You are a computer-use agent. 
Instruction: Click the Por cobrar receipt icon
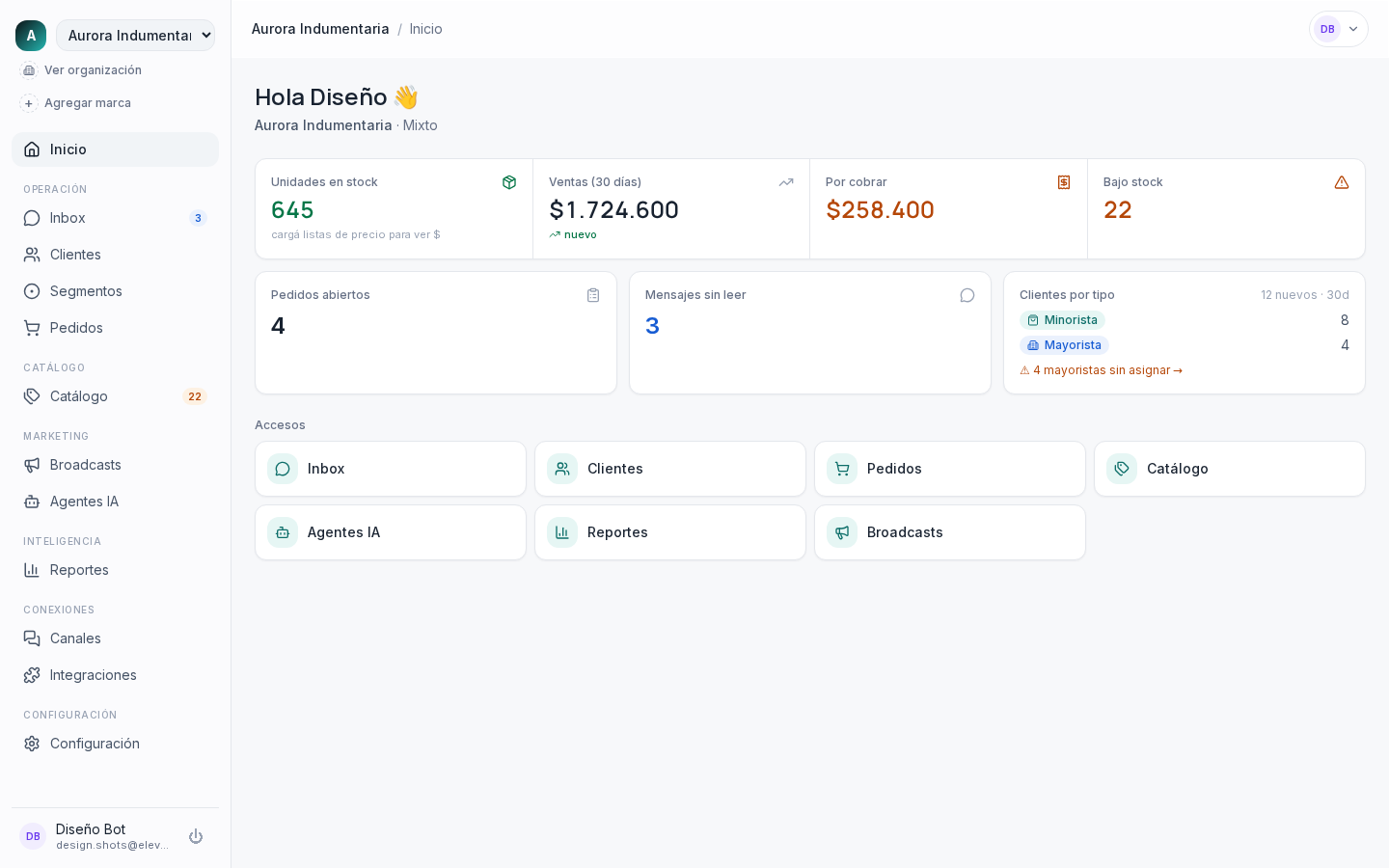(1064, 182)
